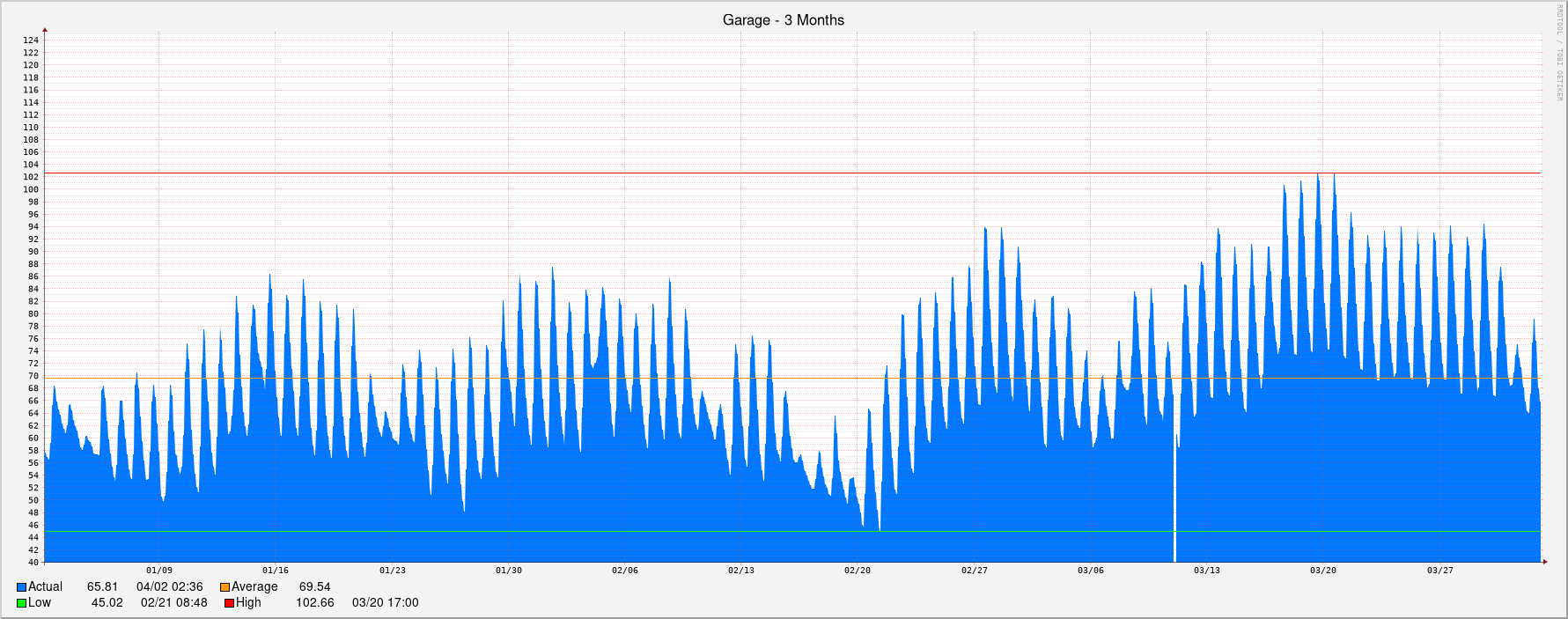Select the 01/09 date label on the x-axis
The height and width of the screenshot is (619, 1568).
point(158,571)
